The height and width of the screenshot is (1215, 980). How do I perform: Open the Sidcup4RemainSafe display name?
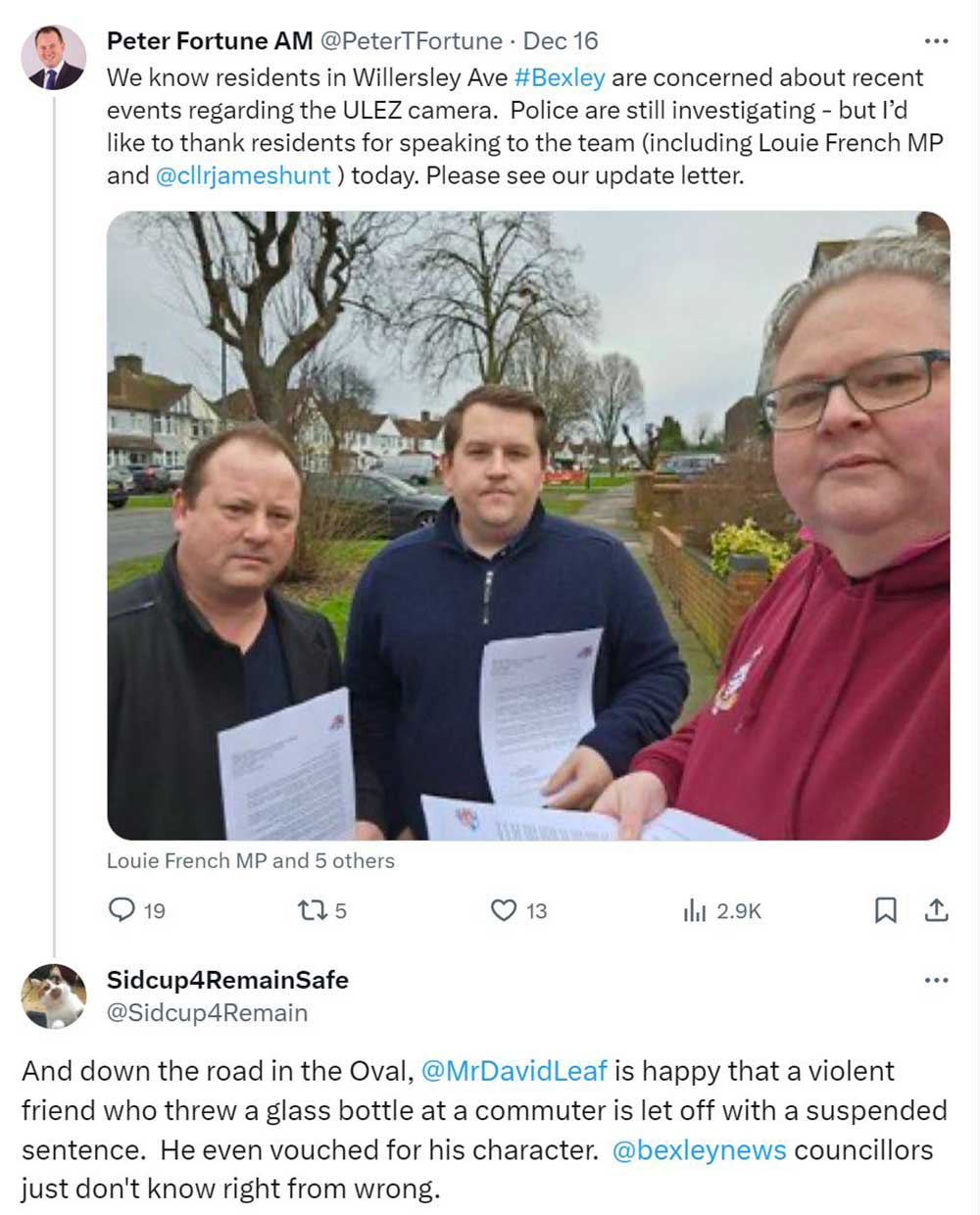pos(227,980)
